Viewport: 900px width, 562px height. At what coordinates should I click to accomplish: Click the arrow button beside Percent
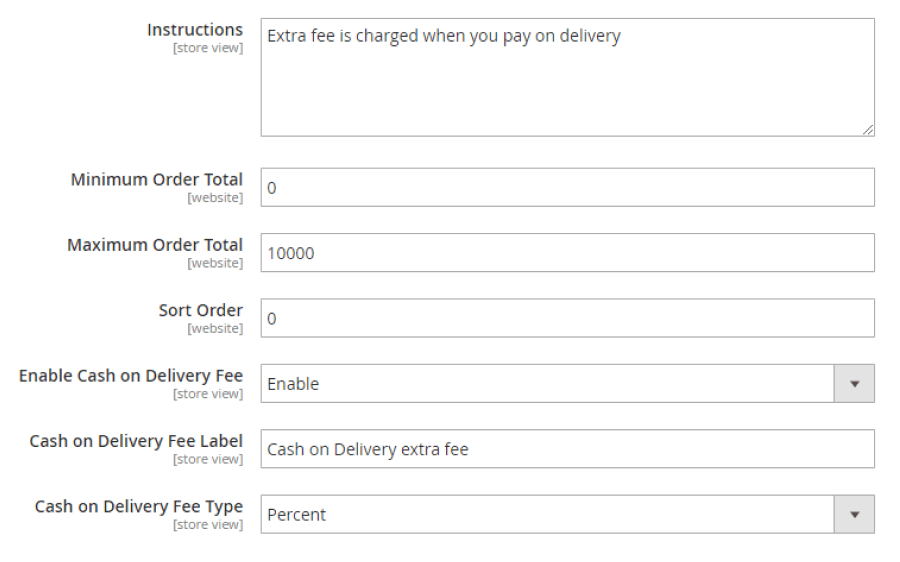tap(854, 515)
